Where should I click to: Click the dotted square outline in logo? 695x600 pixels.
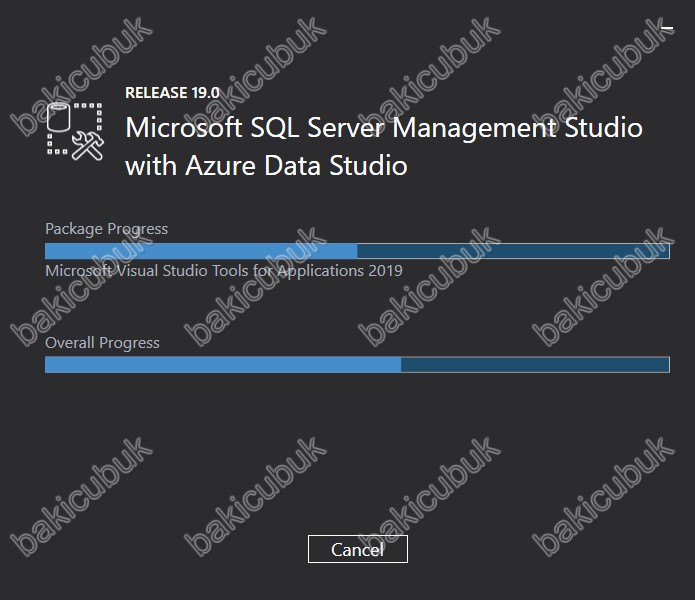pyautogui.click(x=74, y=129)
